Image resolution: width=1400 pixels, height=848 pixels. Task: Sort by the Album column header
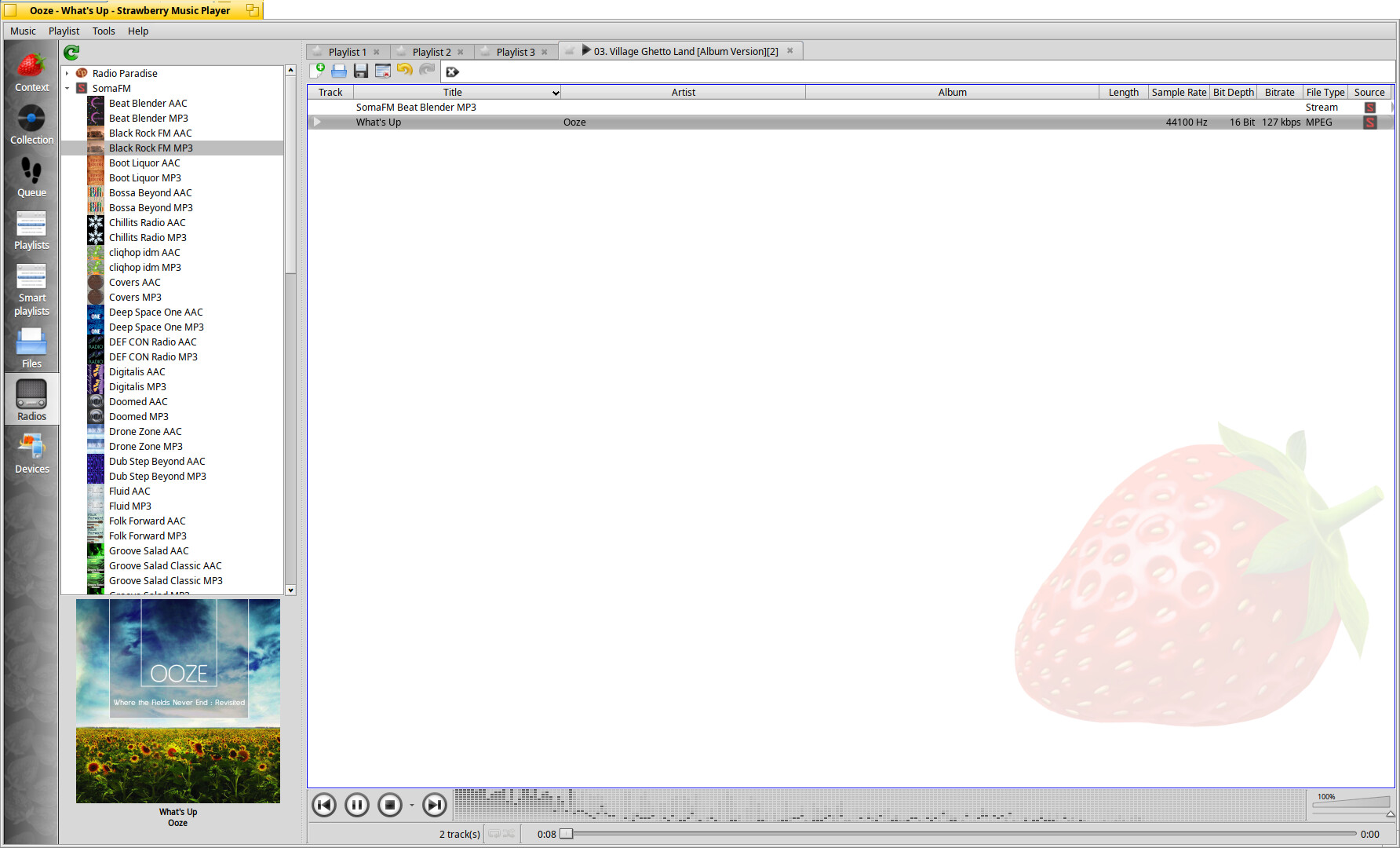[952, 93]
